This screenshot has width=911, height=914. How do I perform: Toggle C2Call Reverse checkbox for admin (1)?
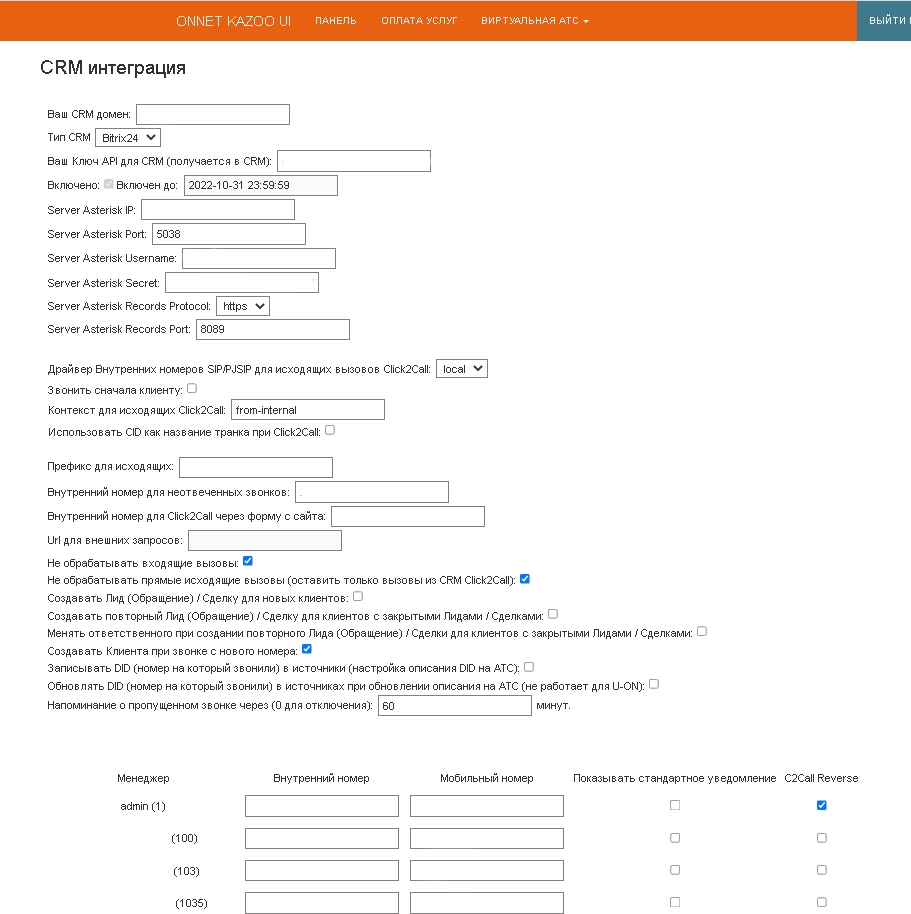pyautogui.click(x=821, y=805)
